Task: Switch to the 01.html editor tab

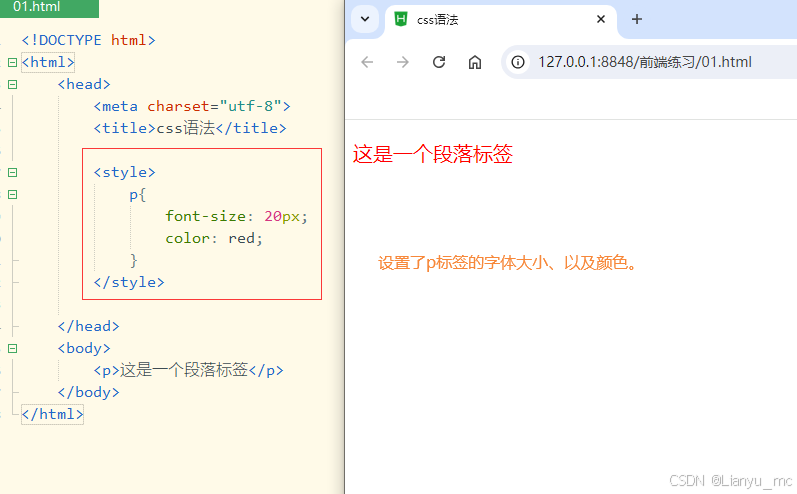Action: point(49,8)
